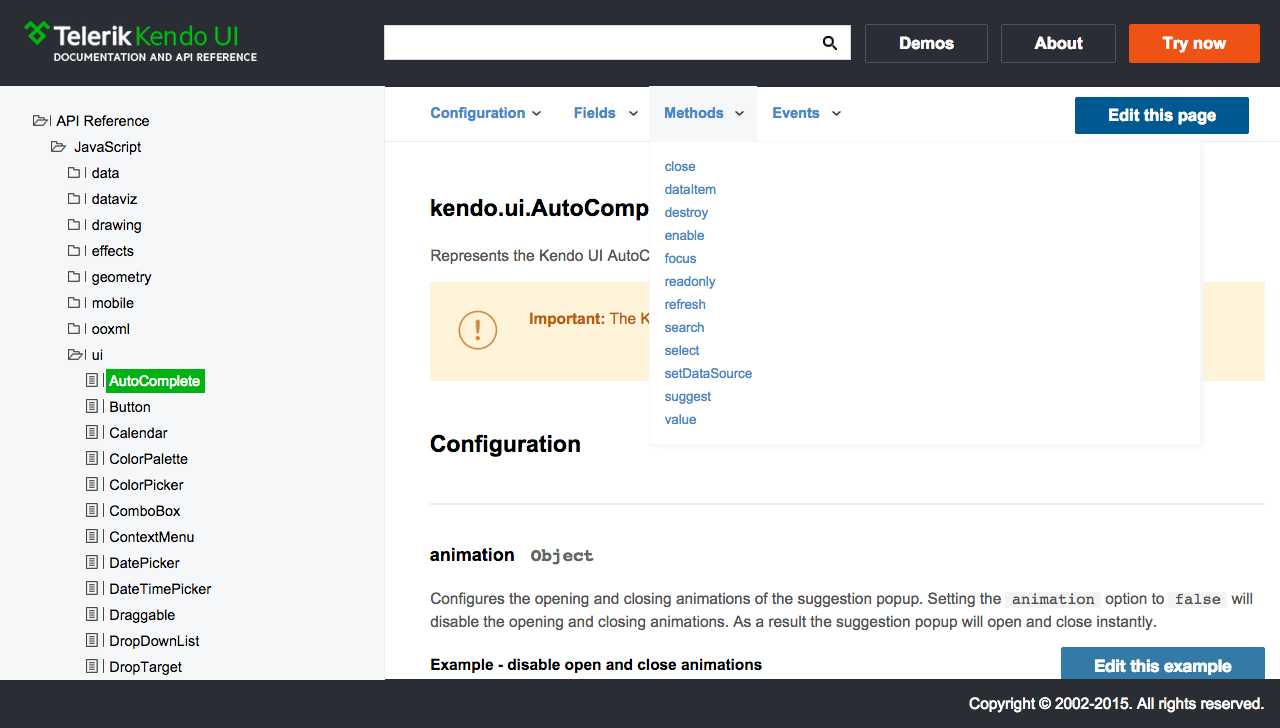This screenshot has height=728, width=1280.
Task: Click the ColorPalette document icon
Action: click(92, 459)
